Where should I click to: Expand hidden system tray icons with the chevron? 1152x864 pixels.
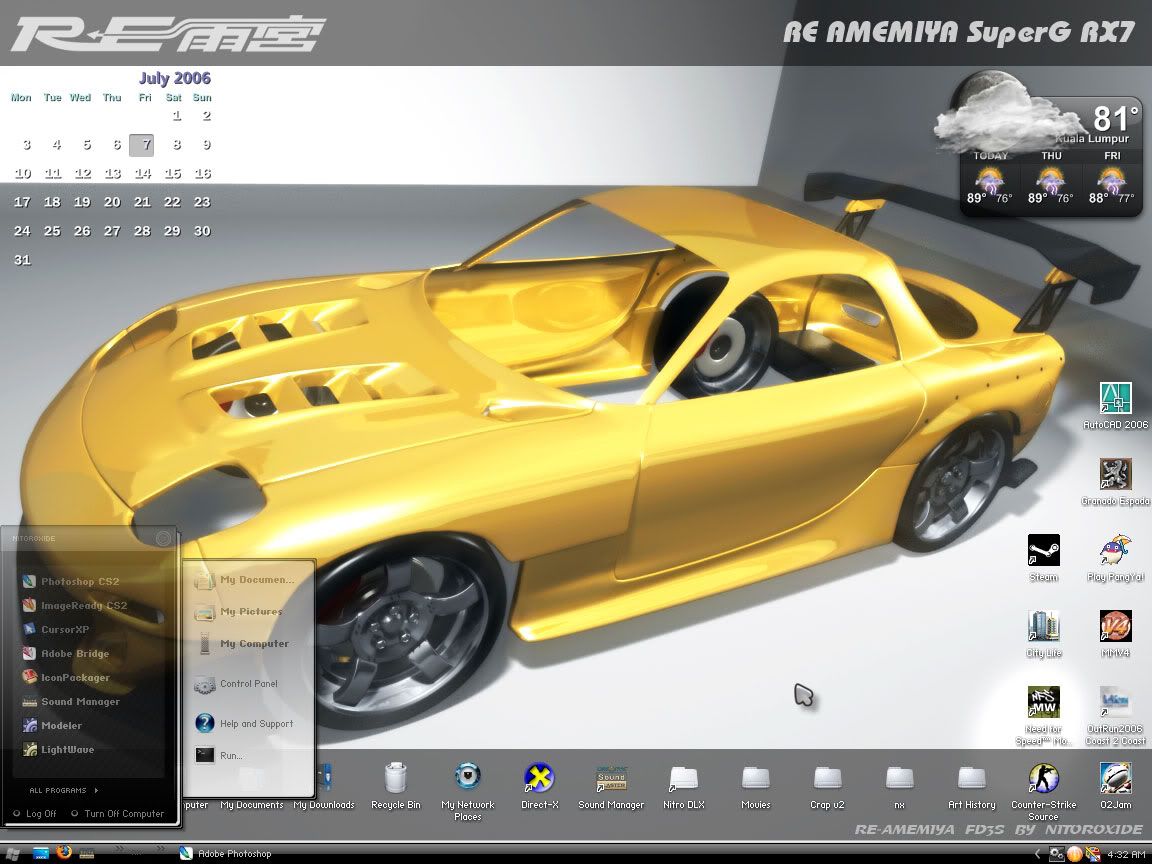coord(1037,853)
